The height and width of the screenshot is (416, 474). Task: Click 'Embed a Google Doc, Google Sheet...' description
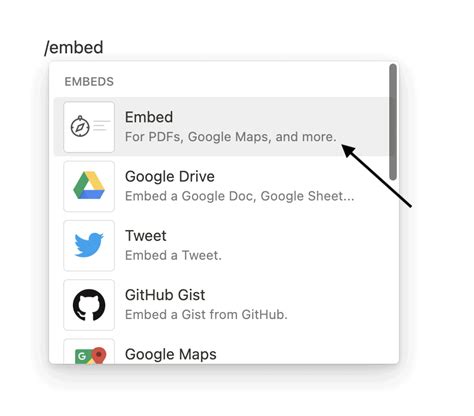tap(240, 196)
